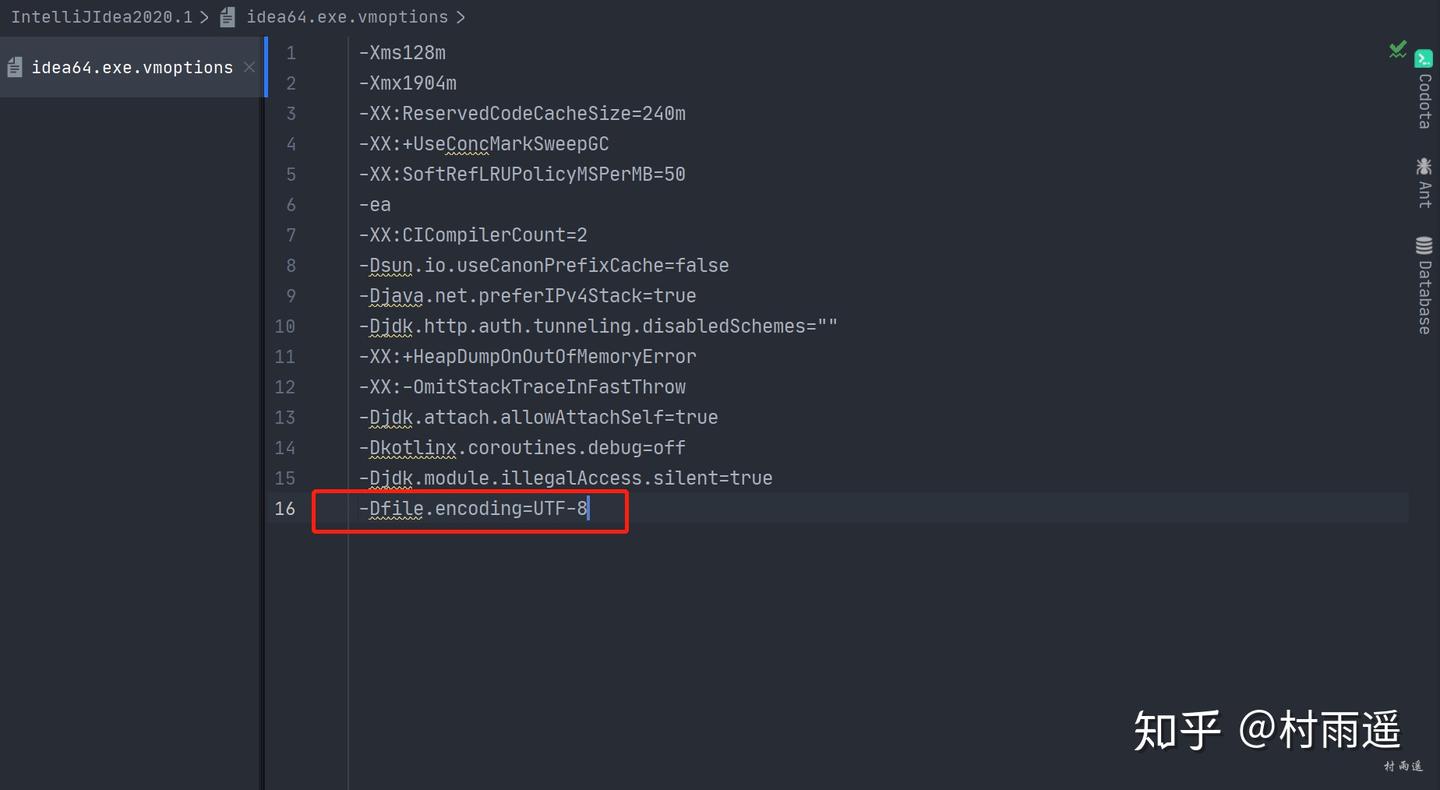Click the green inspections status checkmark
Image resolution: width=1440 pixels, height=790 pixels.
click(x=1397, y=50)
